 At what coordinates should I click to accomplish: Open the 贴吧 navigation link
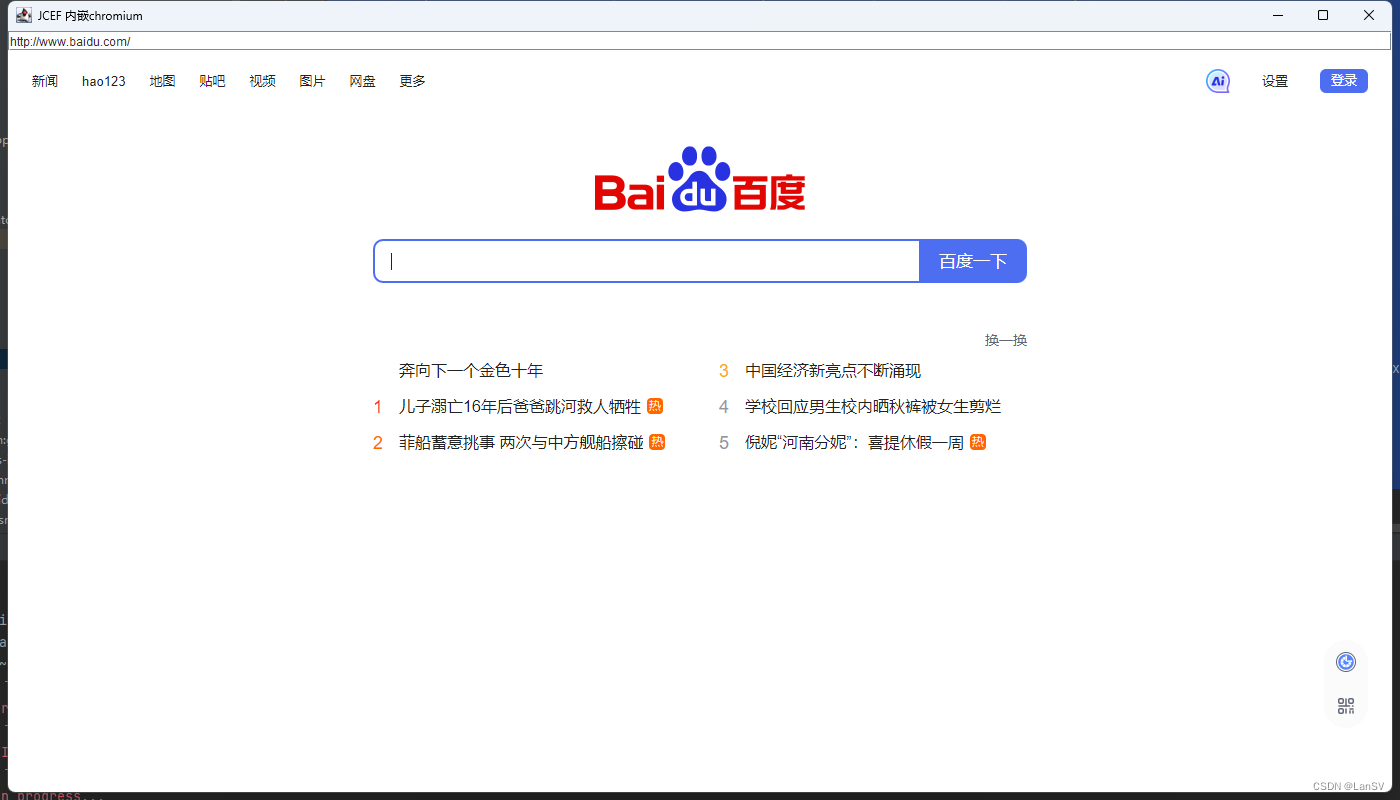pyautogui.click(x=212, y=81)
